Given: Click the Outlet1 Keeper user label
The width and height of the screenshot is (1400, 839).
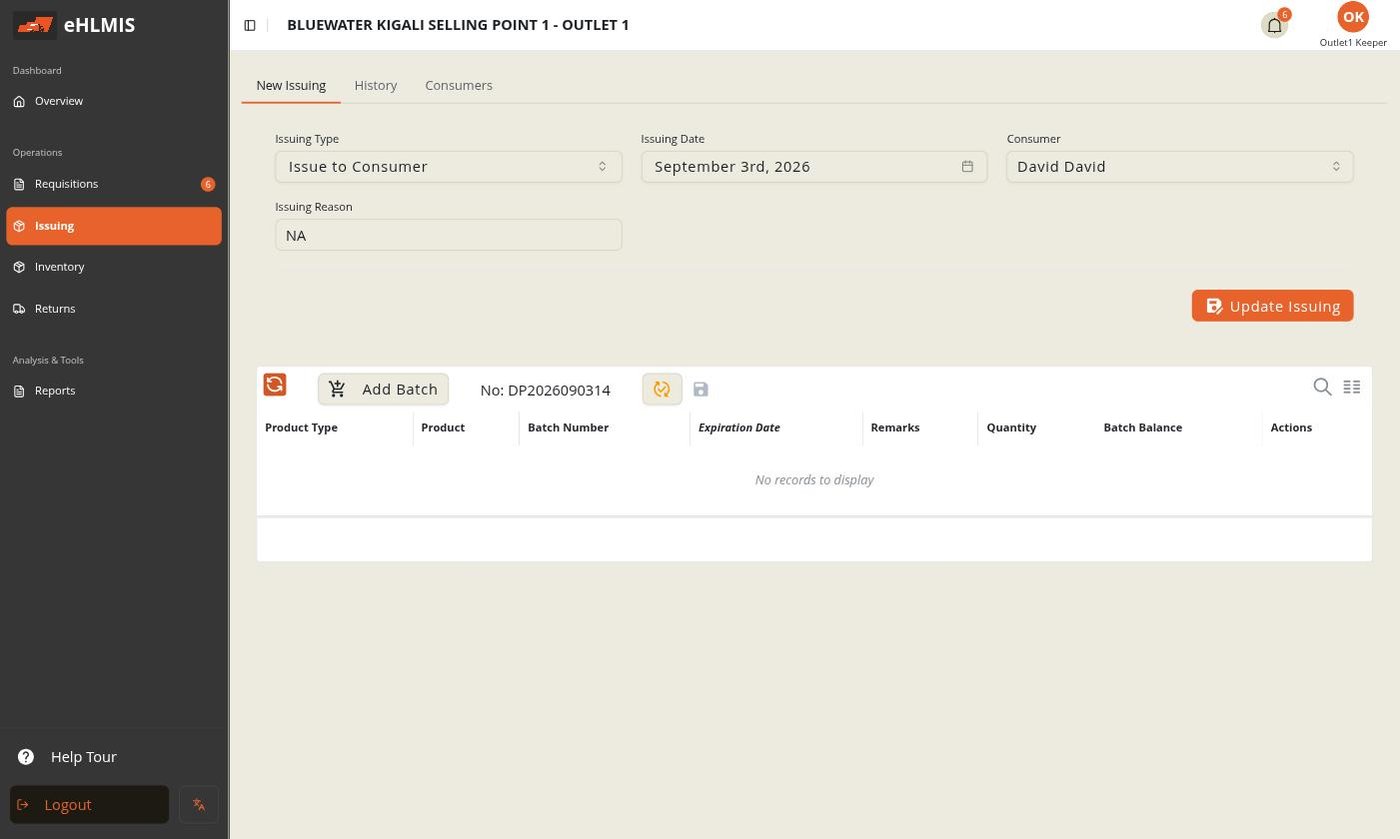Looking at the screenshot, I should click(1353, 43).
